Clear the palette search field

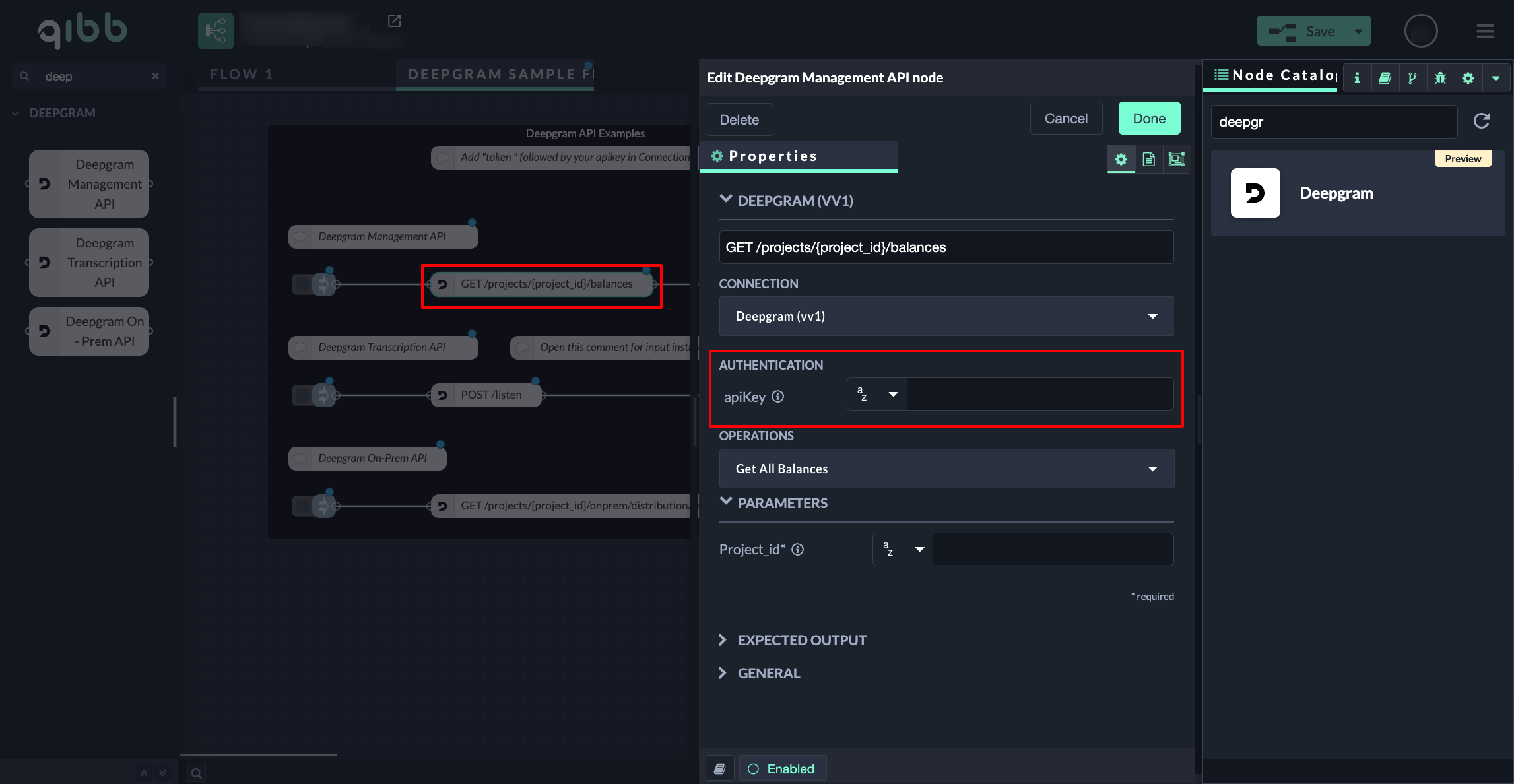155,76
